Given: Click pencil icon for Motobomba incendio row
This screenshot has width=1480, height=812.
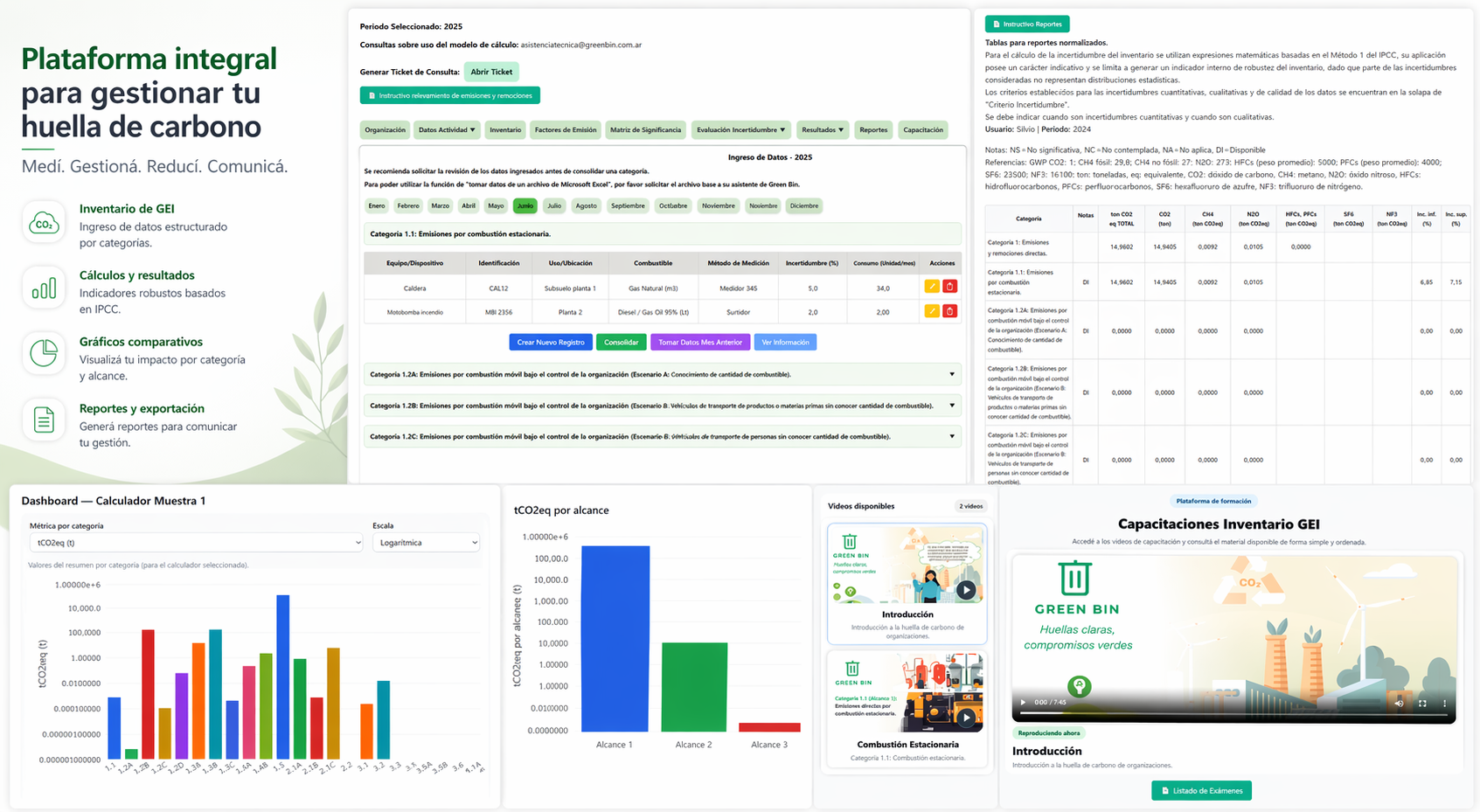Looking at the screenshot, I should [932, 311].
